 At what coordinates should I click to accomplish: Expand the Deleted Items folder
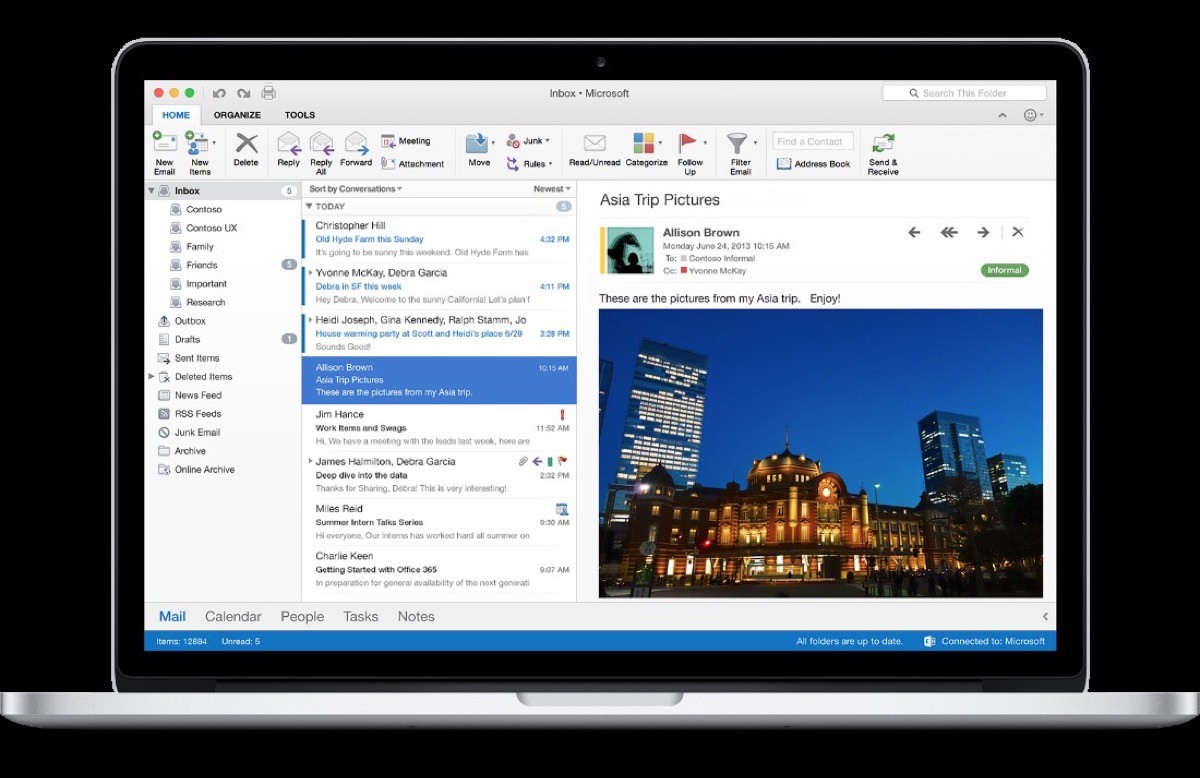click(152, 376)
